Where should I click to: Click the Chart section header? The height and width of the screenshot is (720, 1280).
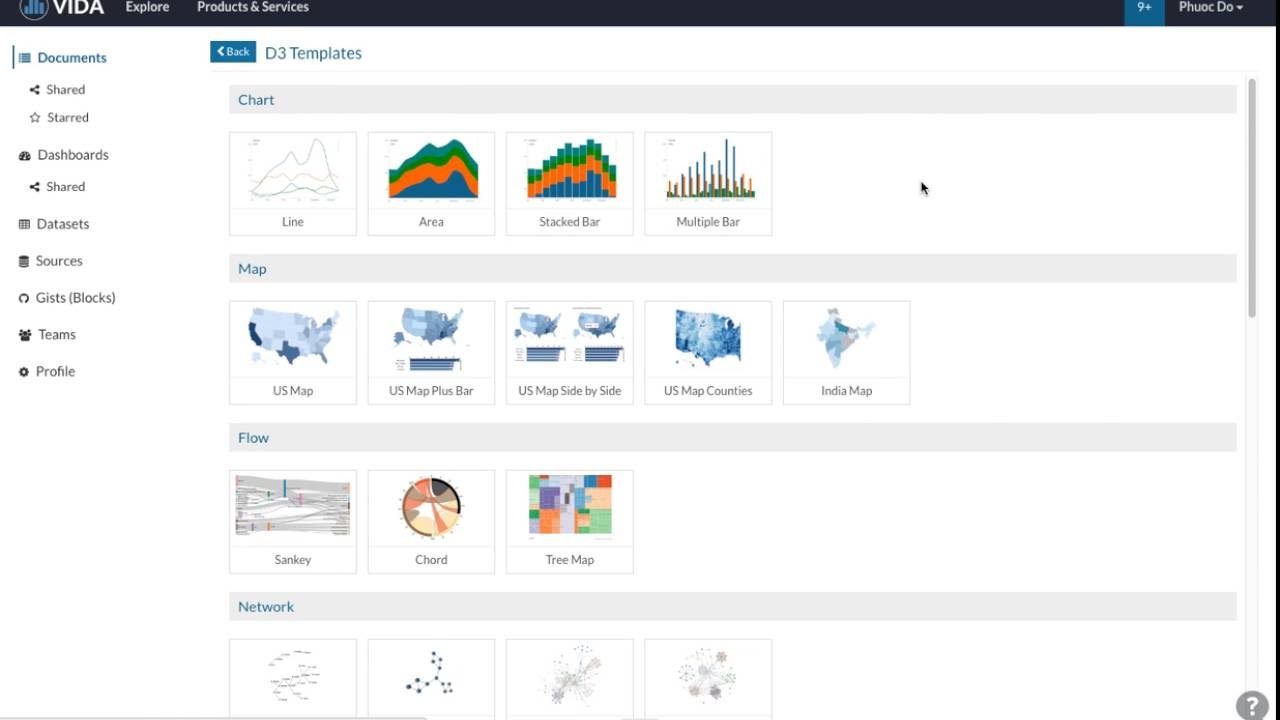(733, 100)
